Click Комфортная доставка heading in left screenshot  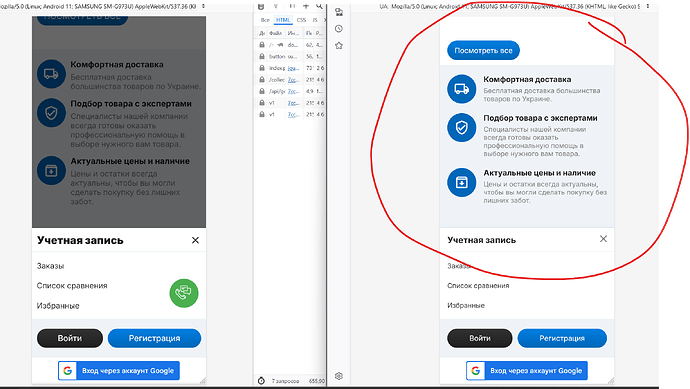click(117, 64)
